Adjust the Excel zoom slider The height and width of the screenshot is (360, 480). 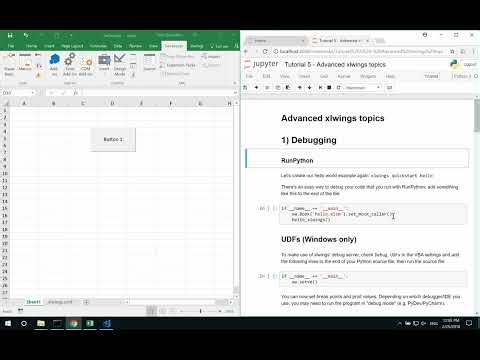pyautogui.click(x=201, y=311)
